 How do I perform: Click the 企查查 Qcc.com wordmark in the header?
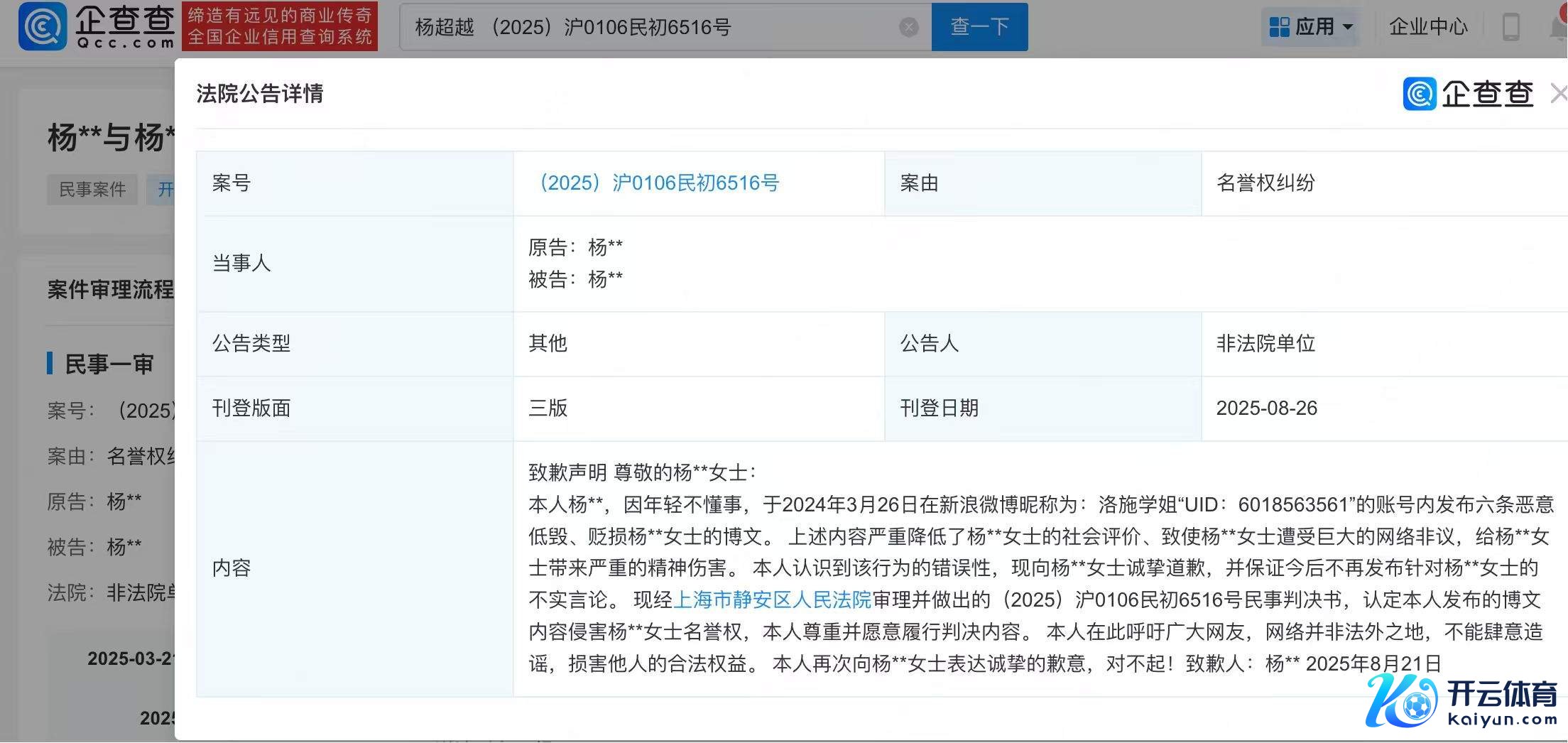tap(125, 26)
